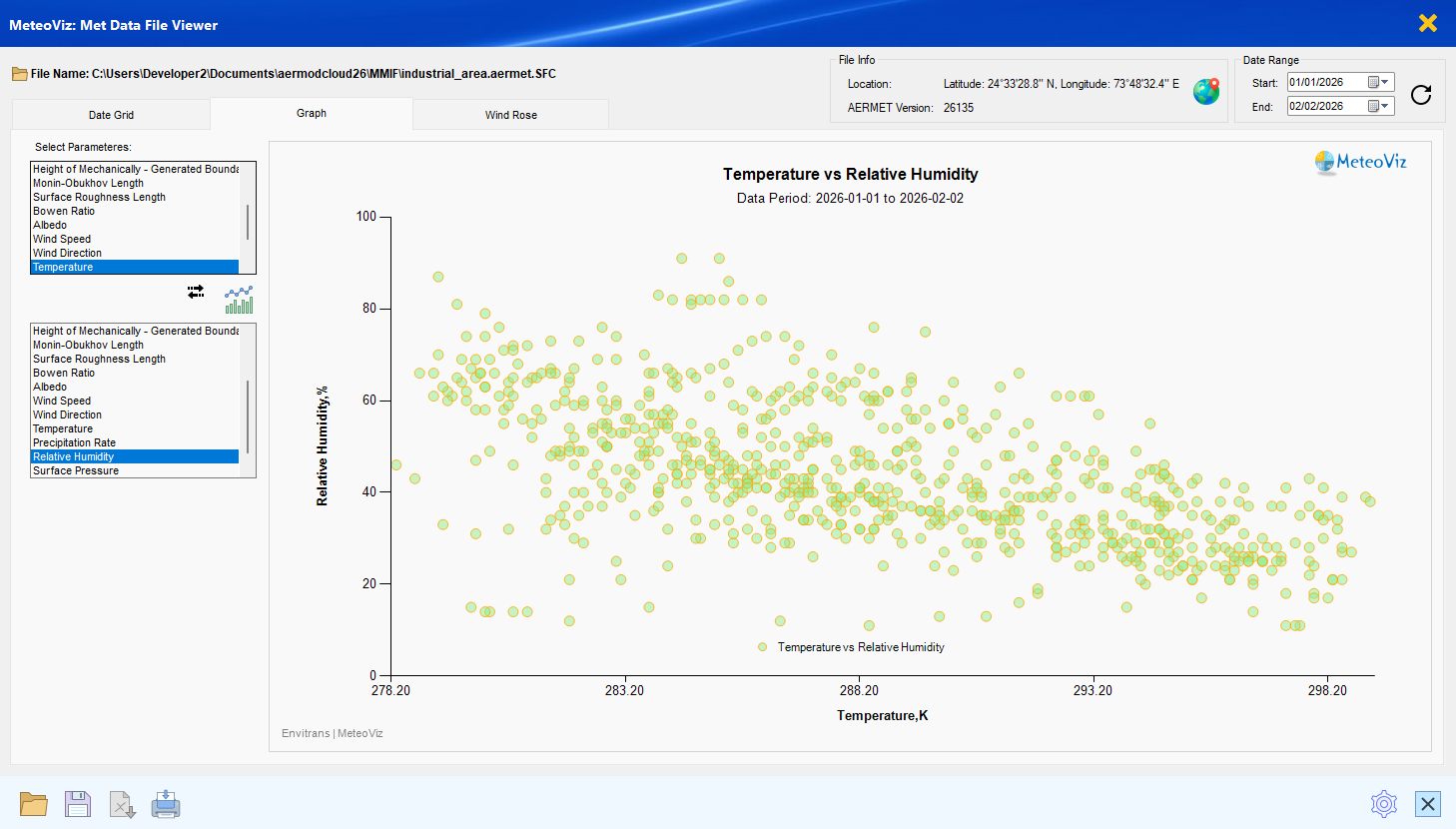Screen dimensions: 1456x829
Task: Select Wind Direction in the upper list
Action: tap(135, 253)
